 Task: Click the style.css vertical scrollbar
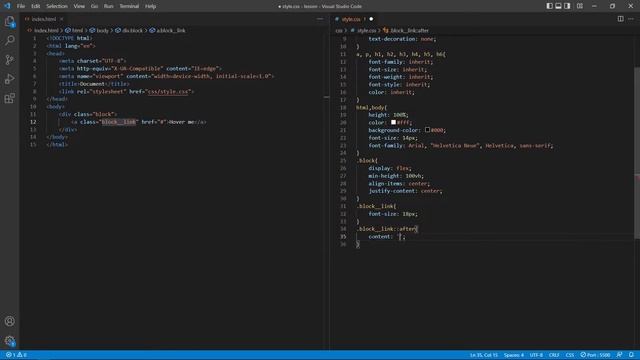click(x=637, y=153)
